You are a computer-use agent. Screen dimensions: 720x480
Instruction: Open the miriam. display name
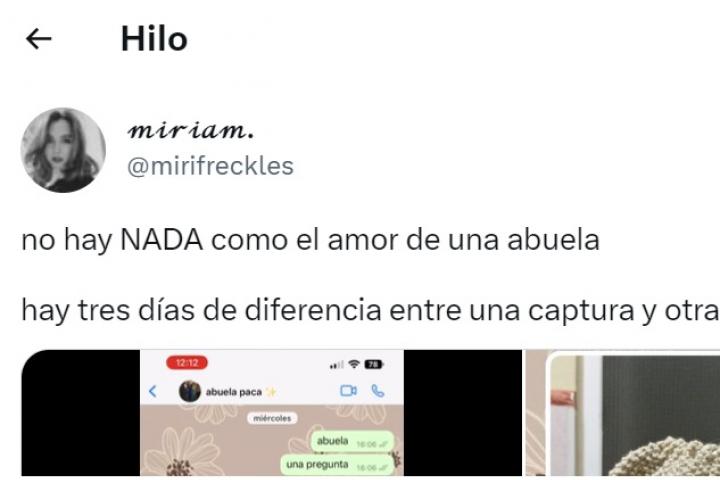click(x=191, y=130)
